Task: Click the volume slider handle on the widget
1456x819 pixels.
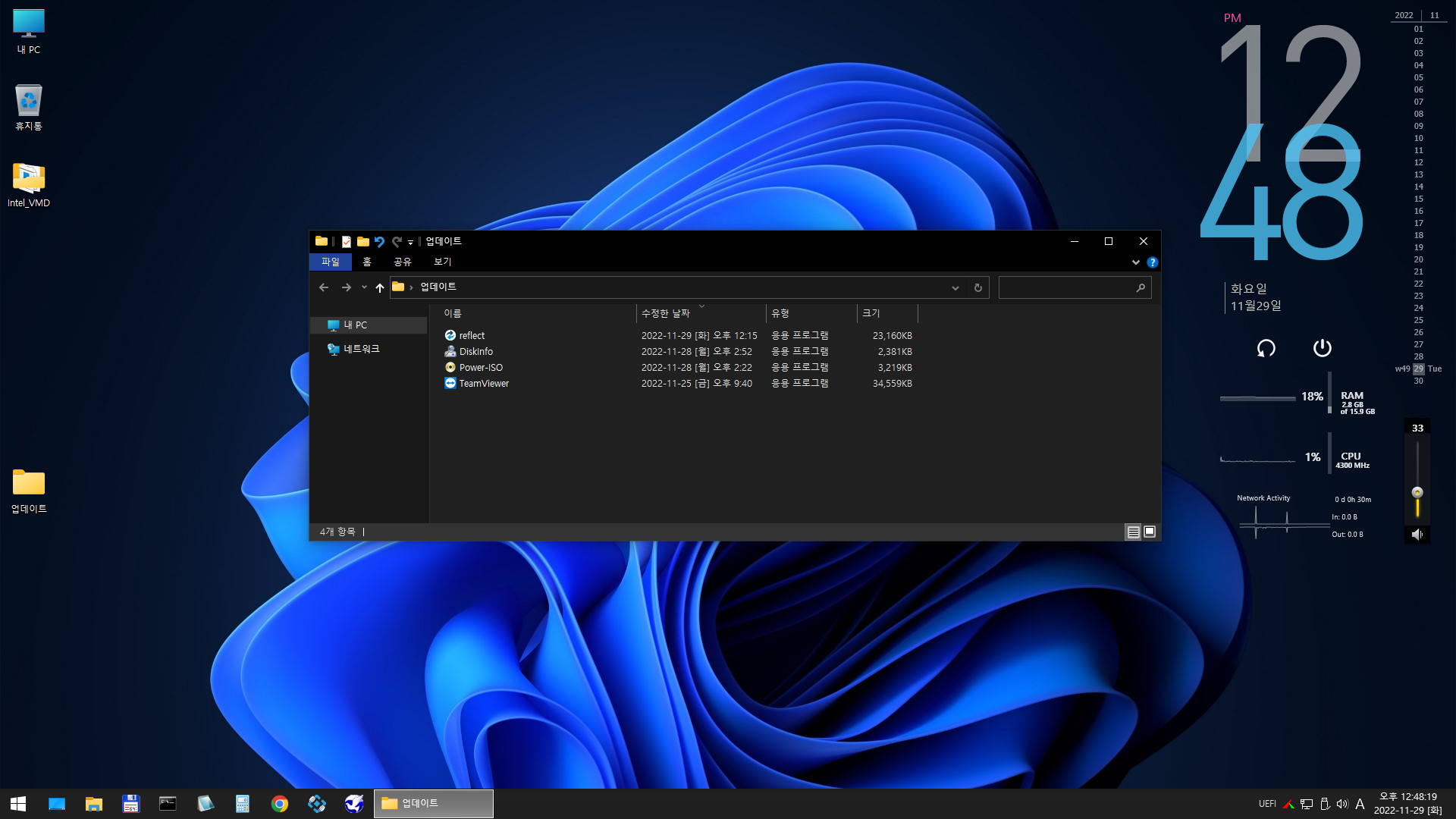Action: (x=1417, y=492)
